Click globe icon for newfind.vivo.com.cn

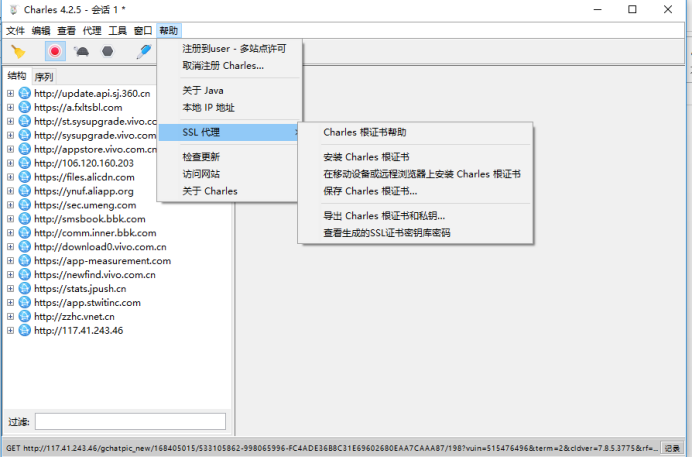click(x=25, y=274)
